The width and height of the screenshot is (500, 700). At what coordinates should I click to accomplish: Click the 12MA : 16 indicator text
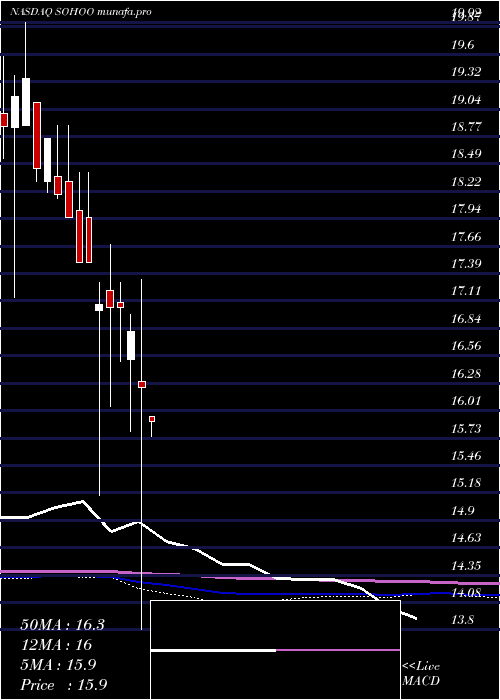point(56,645)
